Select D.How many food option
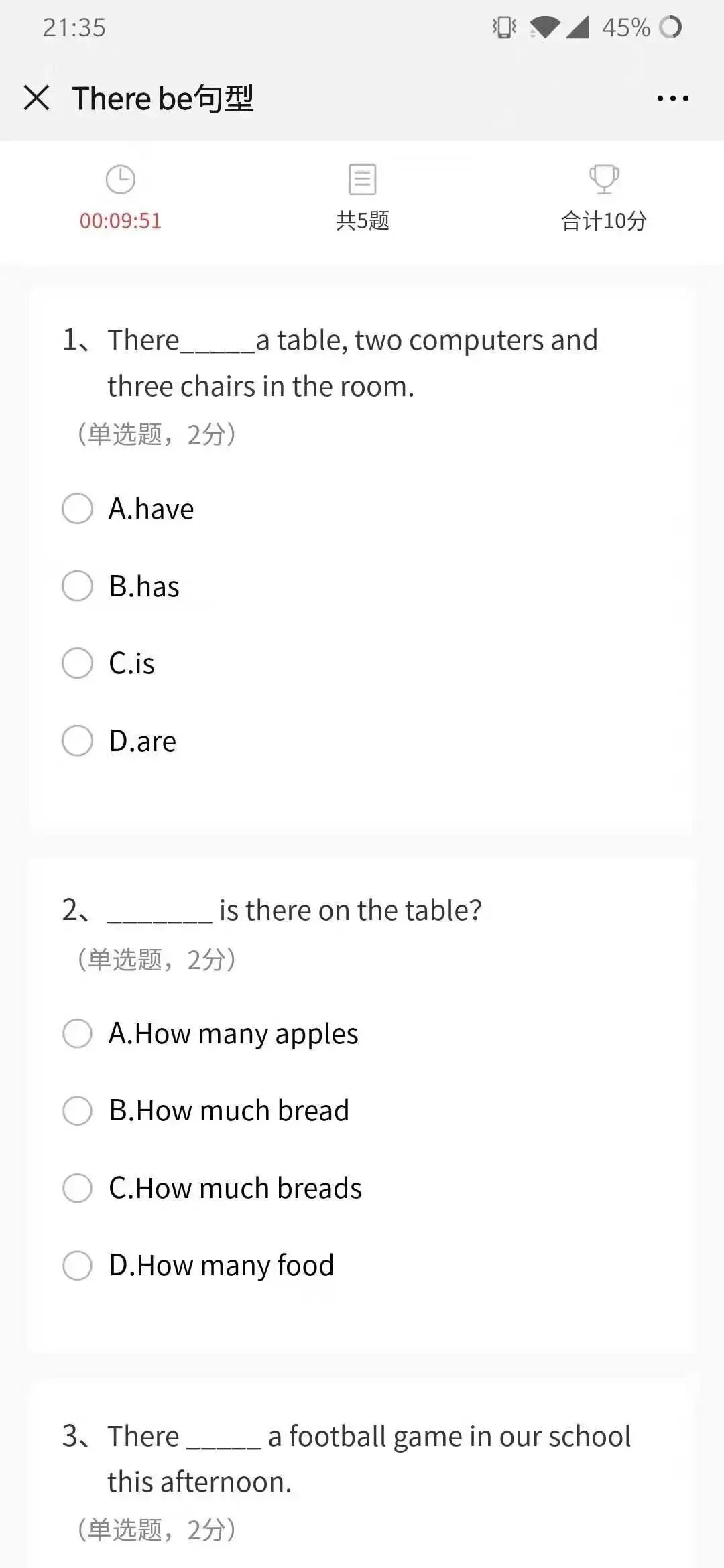Screen dimensions: 724x1568 (78, 1266)
